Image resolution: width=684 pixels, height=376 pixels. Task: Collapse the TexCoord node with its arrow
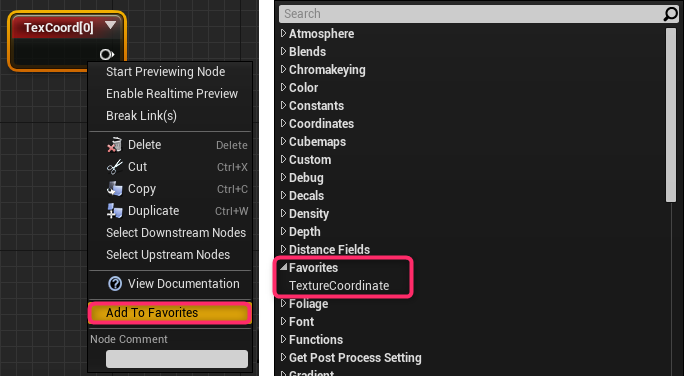point(111,25)
